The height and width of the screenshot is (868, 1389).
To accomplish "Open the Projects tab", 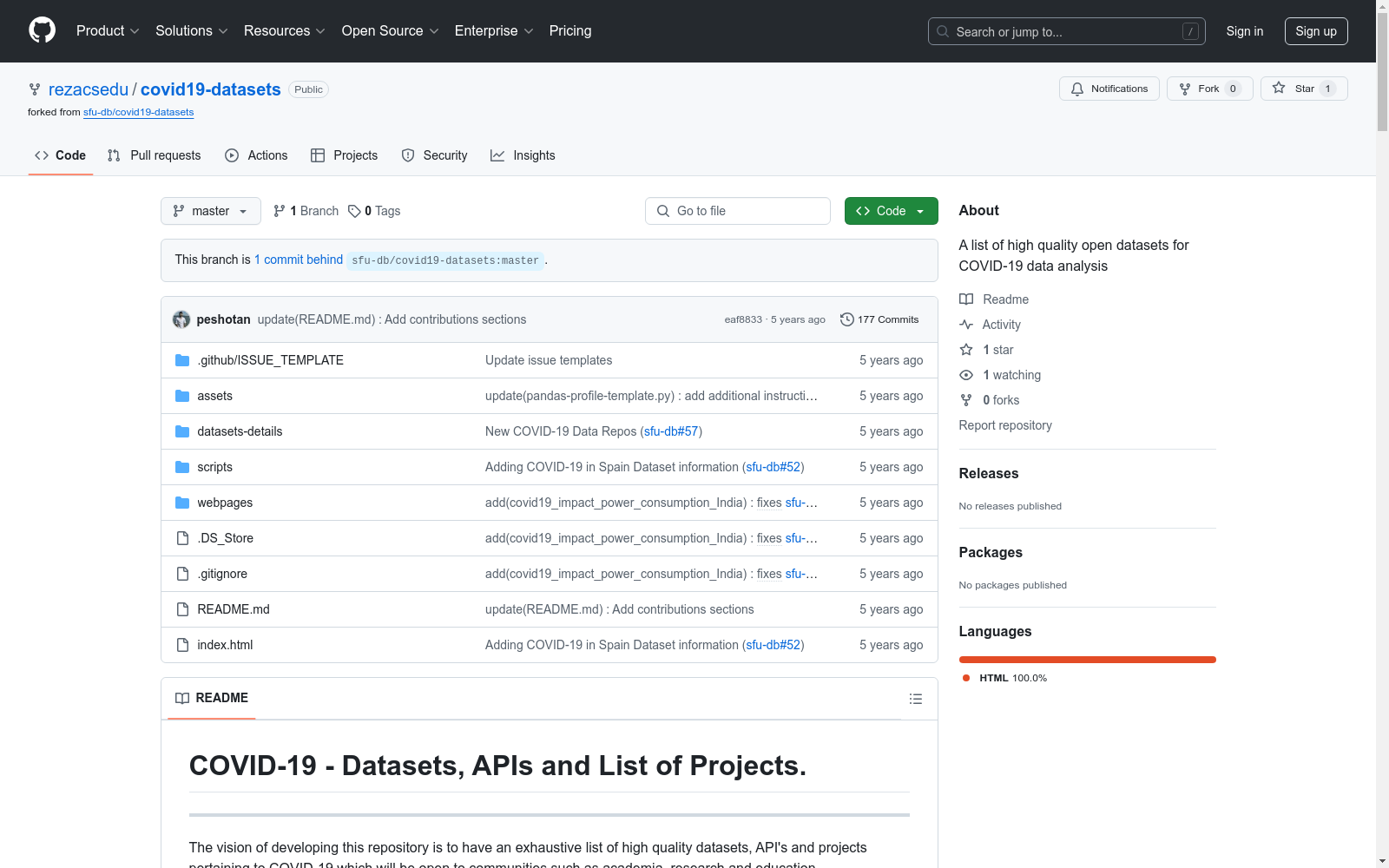I will (x=345, y=155).
